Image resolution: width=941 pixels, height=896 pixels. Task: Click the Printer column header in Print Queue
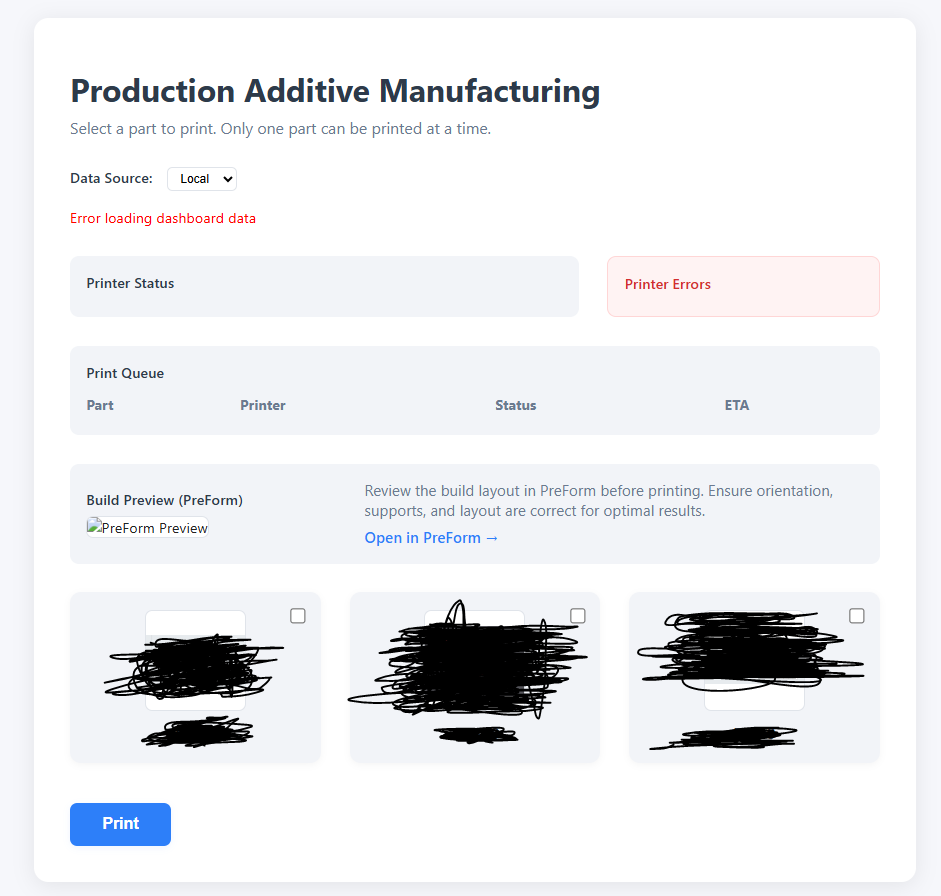click(263, 405)
